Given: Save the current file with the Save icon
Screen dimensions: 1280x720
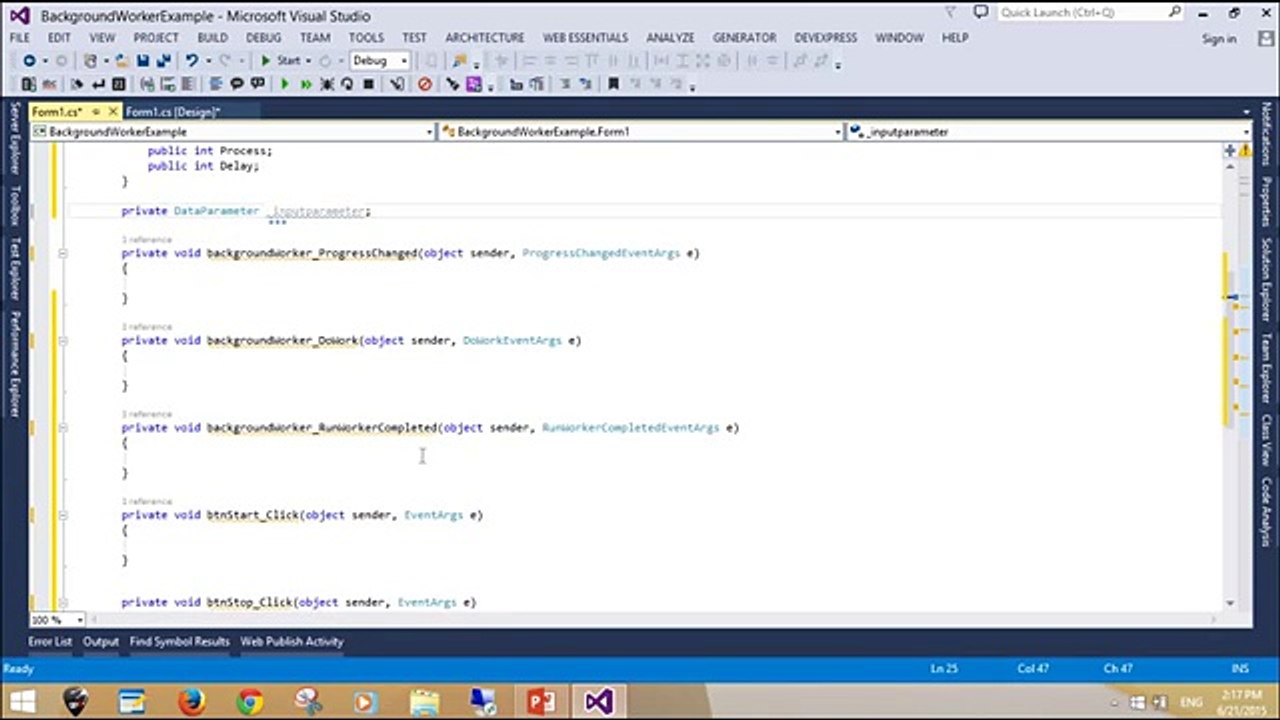Looking at the screenshot, I should pyautogui.click(x=143, y=61).
